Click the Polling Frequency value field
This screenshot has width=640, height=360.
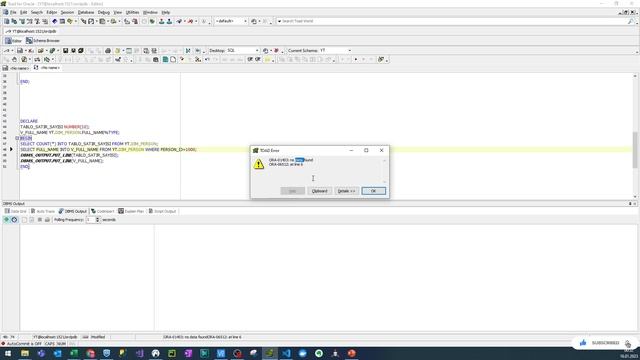click(90, 220)
